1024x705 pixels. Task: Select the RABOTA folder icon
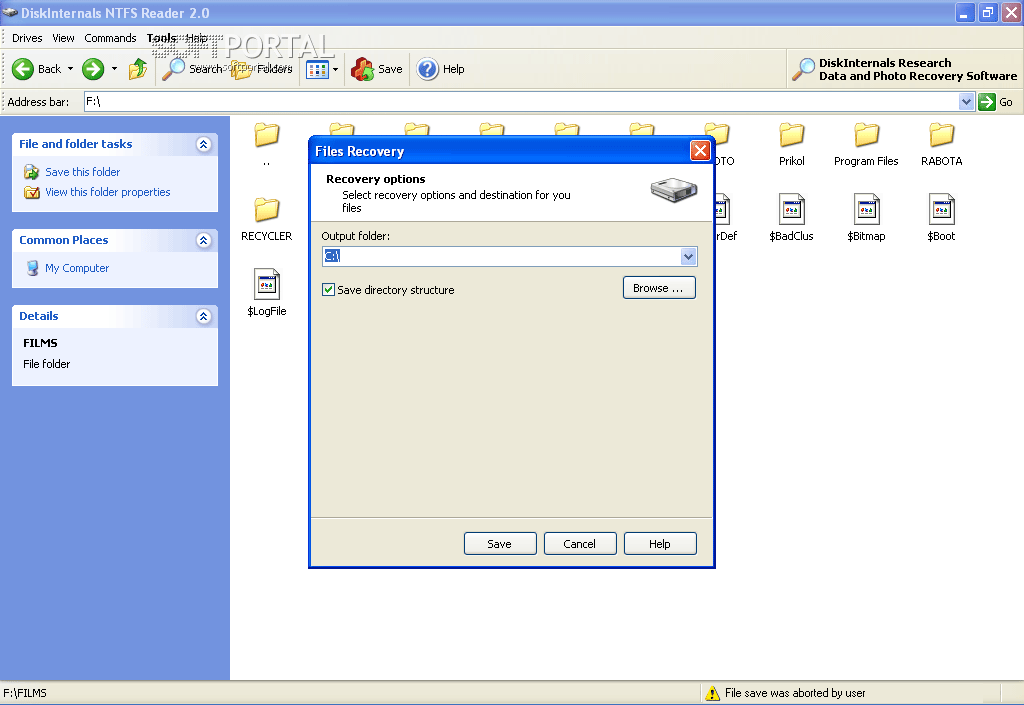[942, 135]
